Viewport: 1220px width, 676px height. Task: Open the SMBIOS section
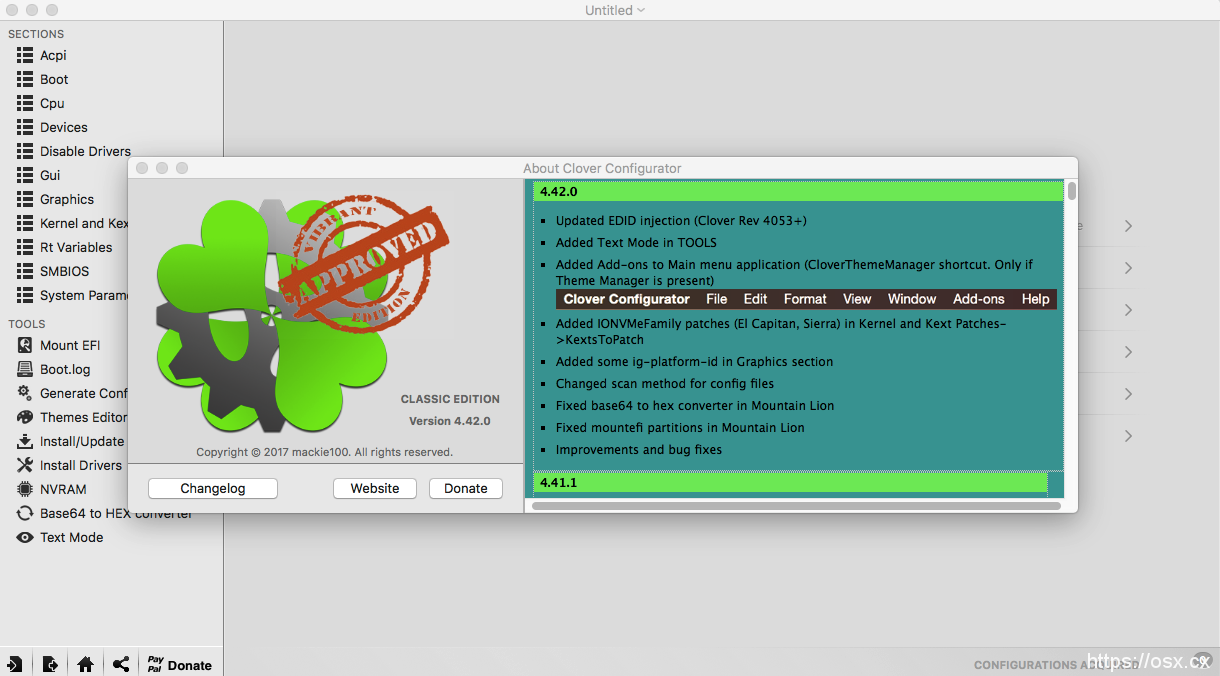(x=64, y=271)
